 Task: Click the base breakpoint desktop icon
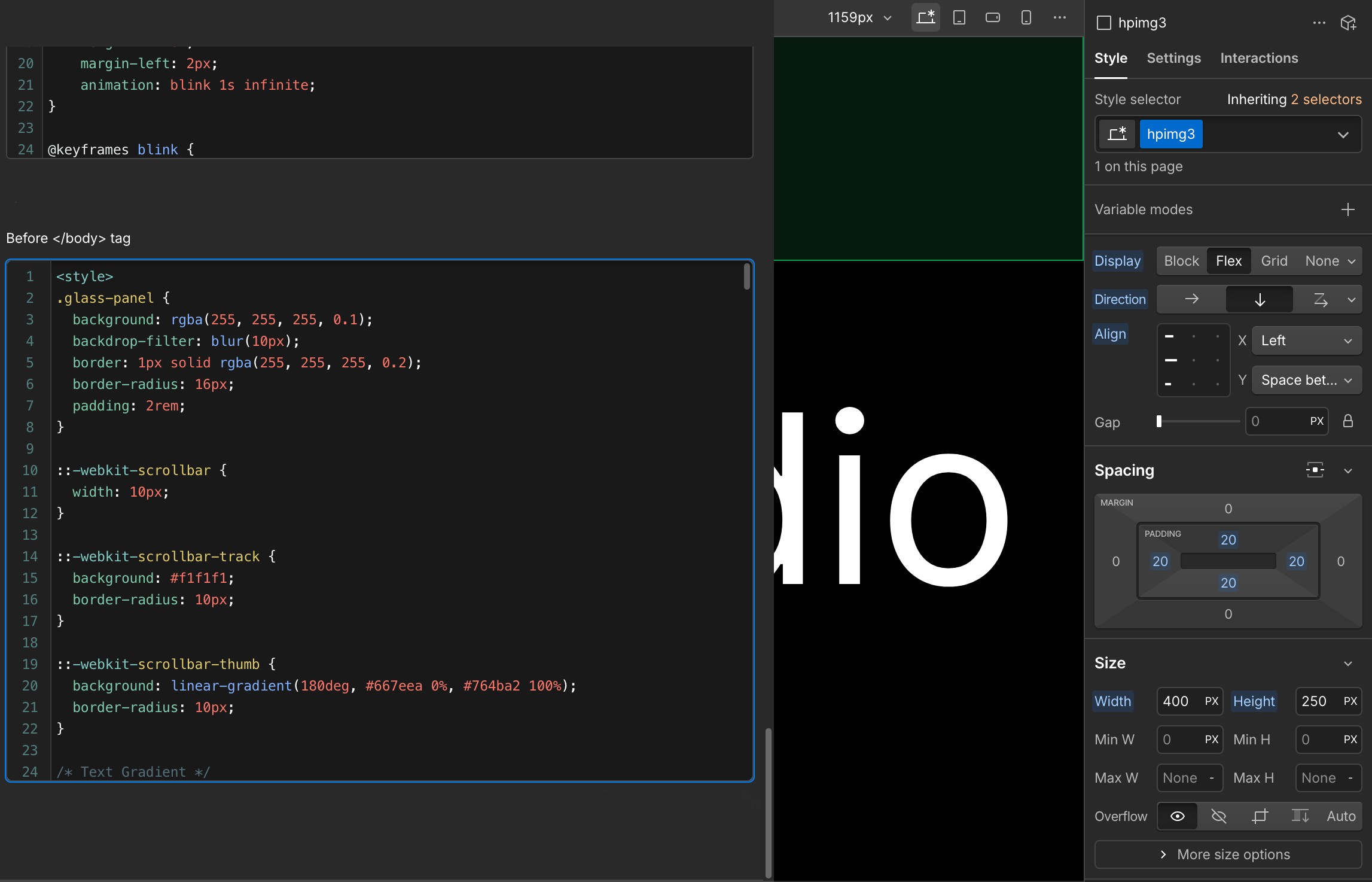(925, 17)
